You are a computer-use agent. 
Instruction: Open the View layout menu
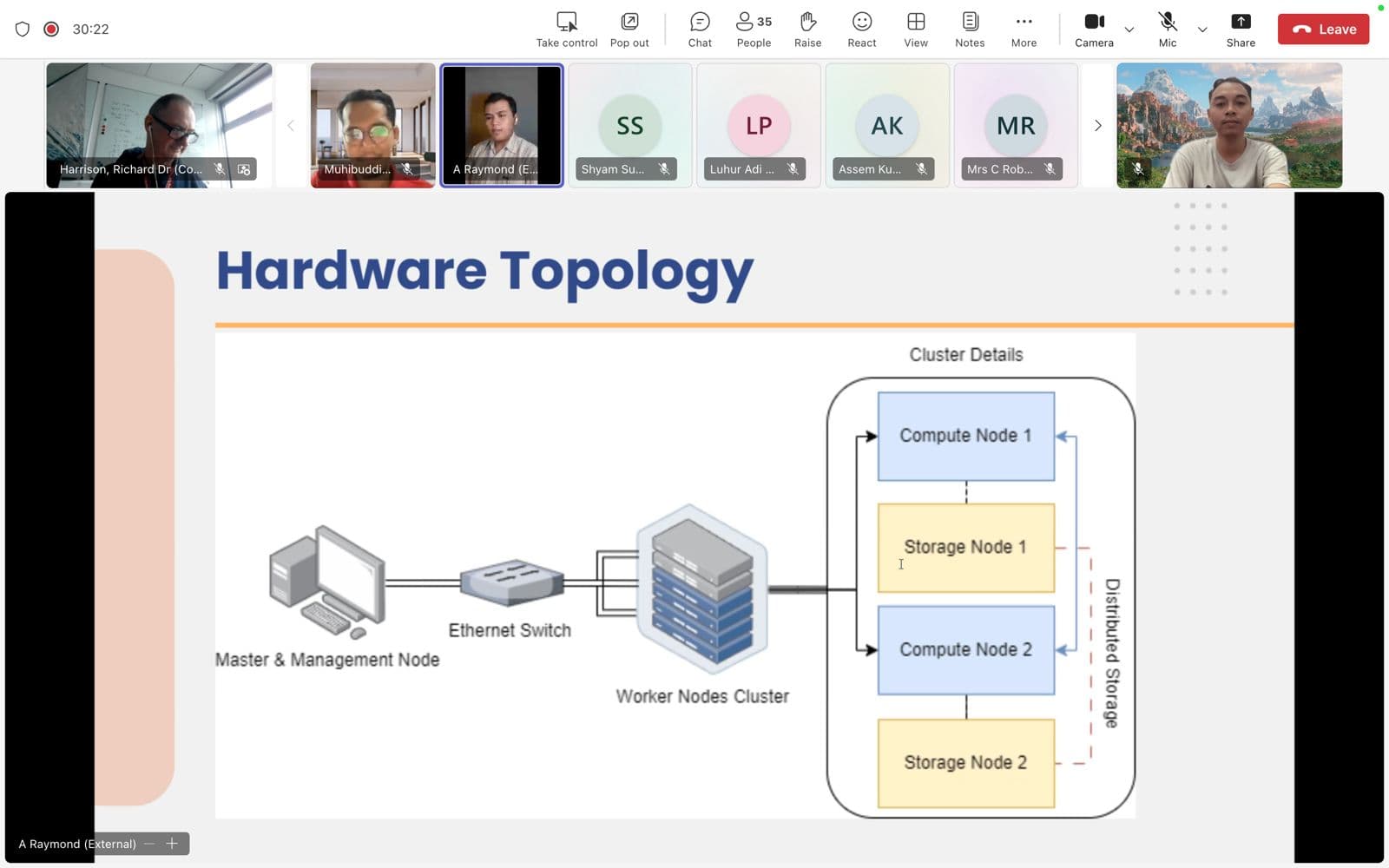click(915, 29)
